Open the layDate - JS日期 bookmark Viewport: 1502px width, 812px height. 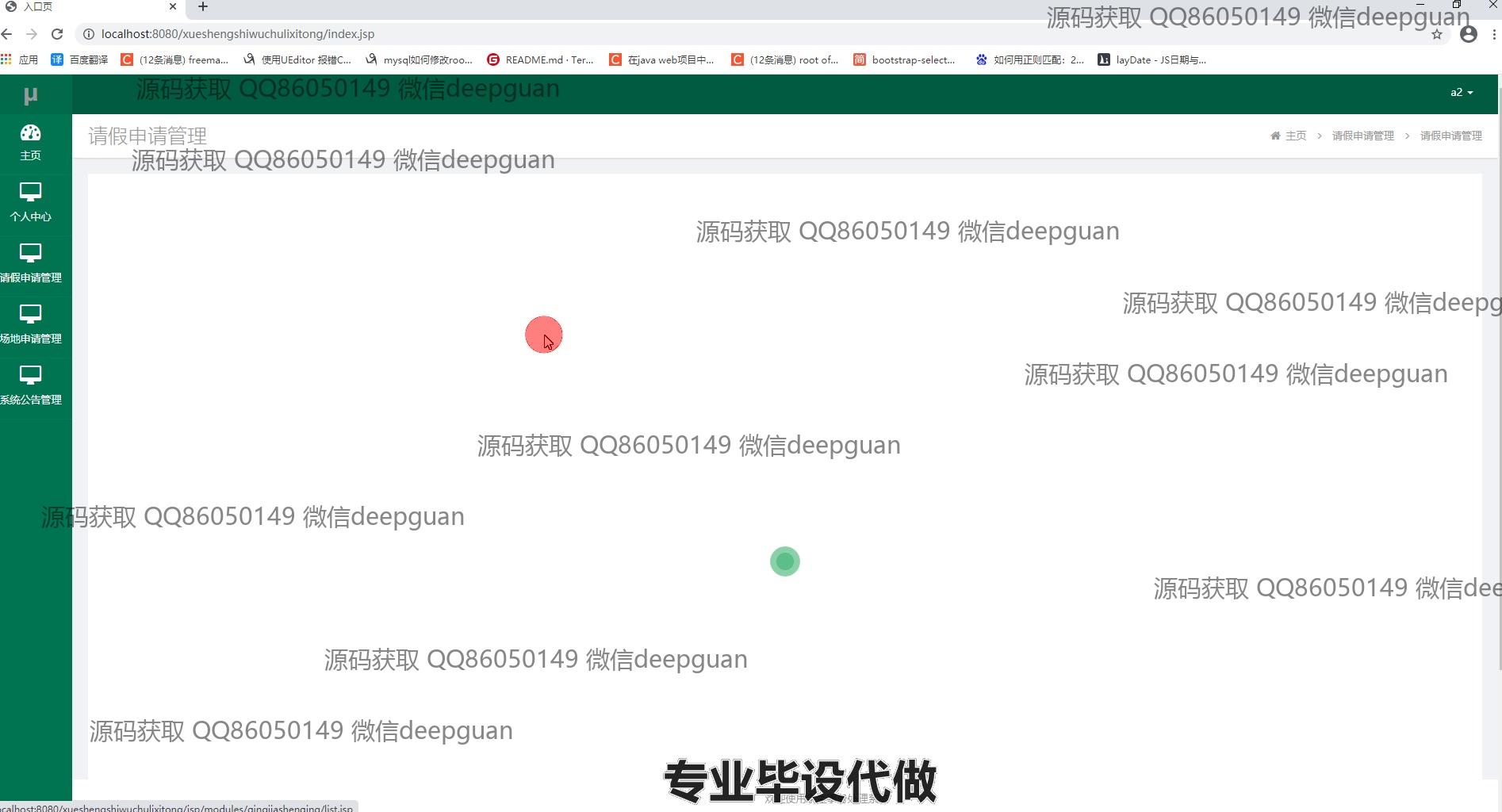pyautogui.click(x=1151, y=59)
